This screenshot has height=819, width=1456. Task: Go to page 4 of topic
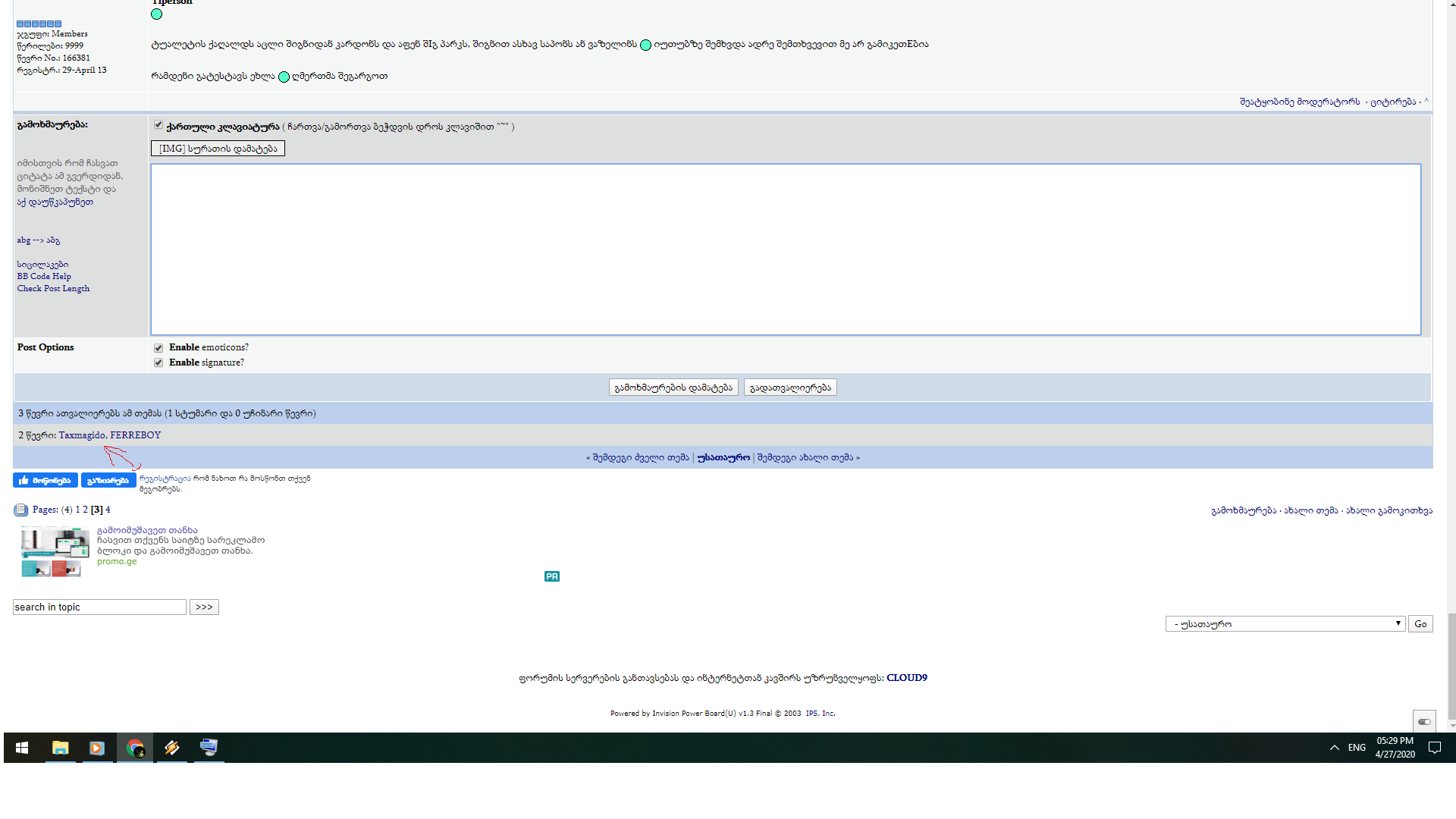pos(108,510)
